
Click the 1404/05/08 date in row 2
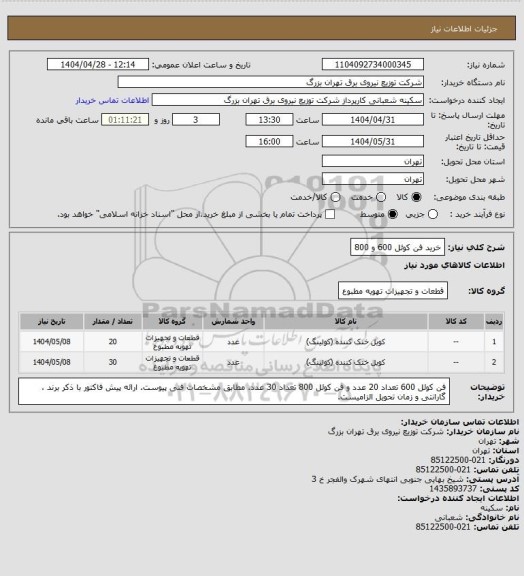click(51, 362)
